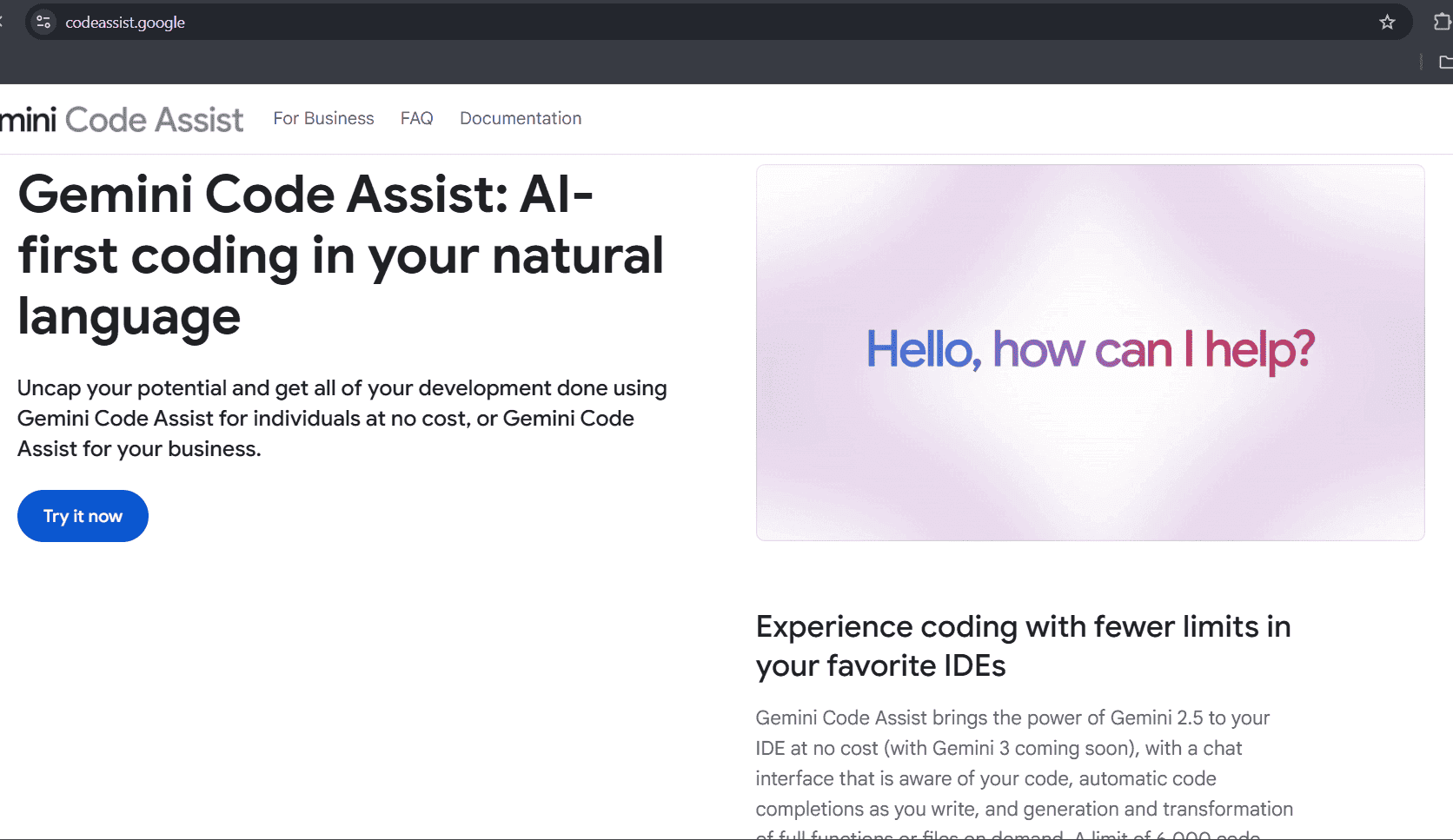Open the extensions puzzle icon
1453x840 pixels.
pyautogui.click(x=1443, y=23)
